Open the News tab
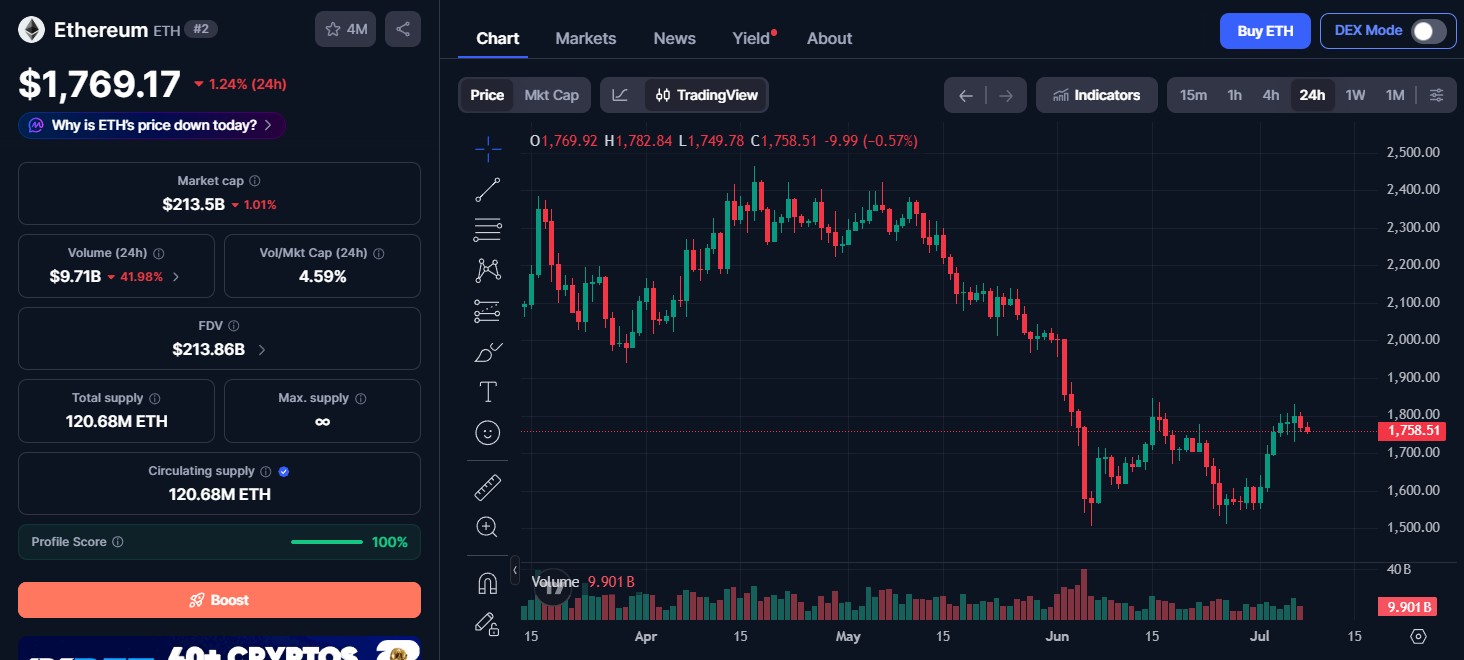The height and width of the screenshot is (660, 1464). point(675,38)
